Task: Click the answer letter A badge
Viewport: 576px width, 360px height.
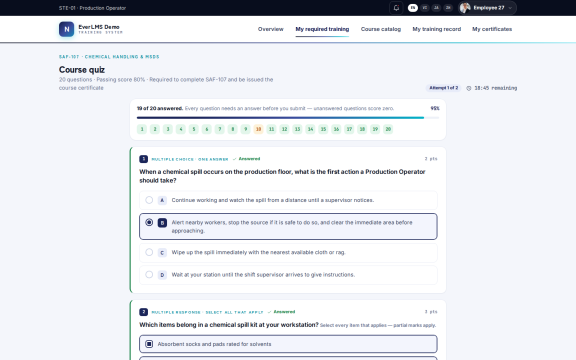Action: click(x=162, y=200)
